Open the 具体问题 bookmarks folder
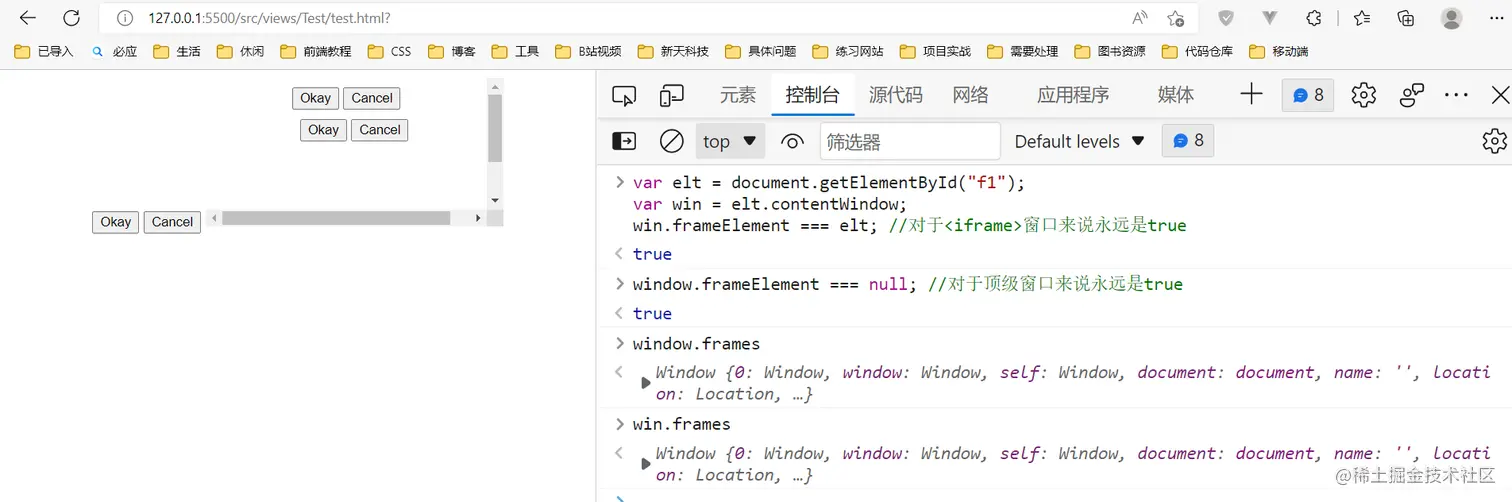 click(761, 51)
